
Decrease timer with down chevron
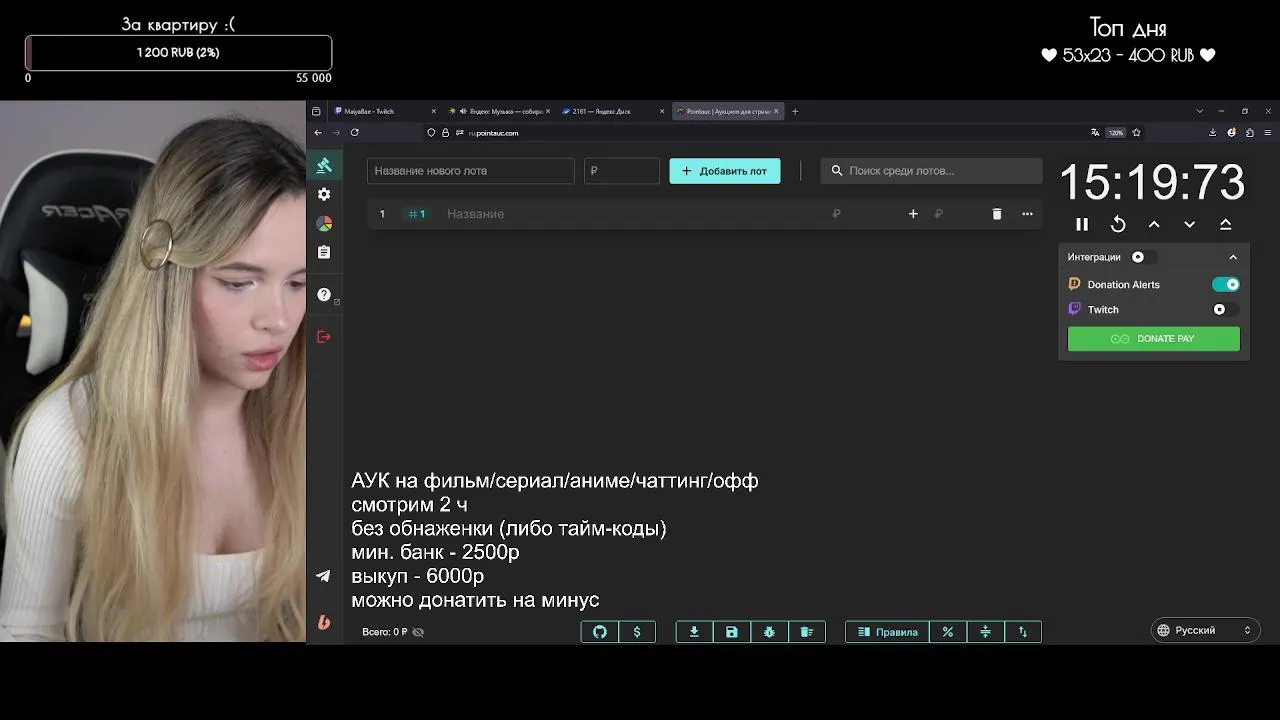(x=1190, y=224)
